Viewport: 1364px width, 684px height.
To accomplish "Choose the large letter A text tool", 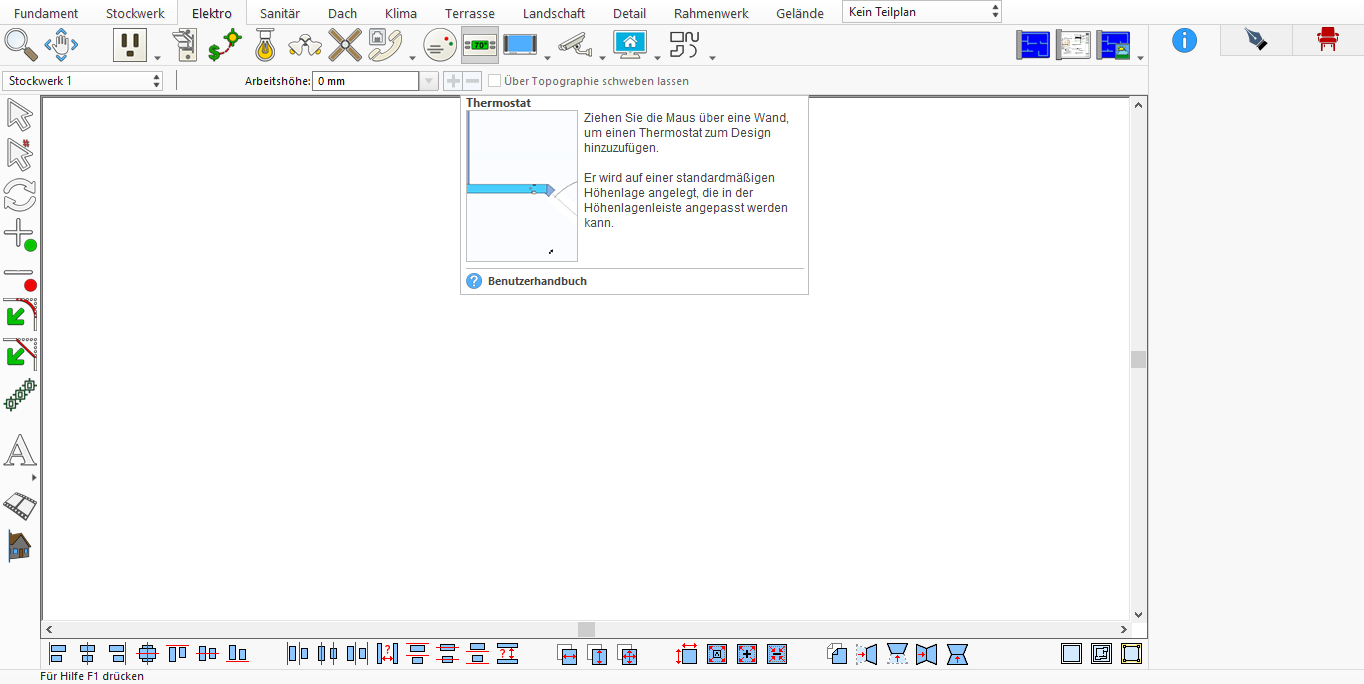I will click(20, 451).
